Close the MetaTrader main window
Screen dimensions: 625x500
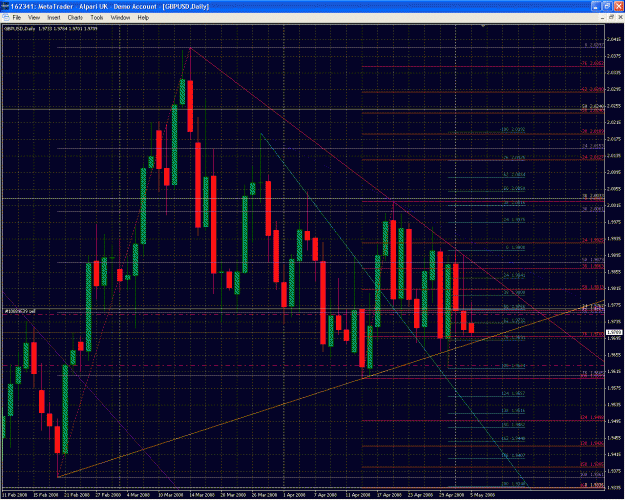click(x=617, y=6)
